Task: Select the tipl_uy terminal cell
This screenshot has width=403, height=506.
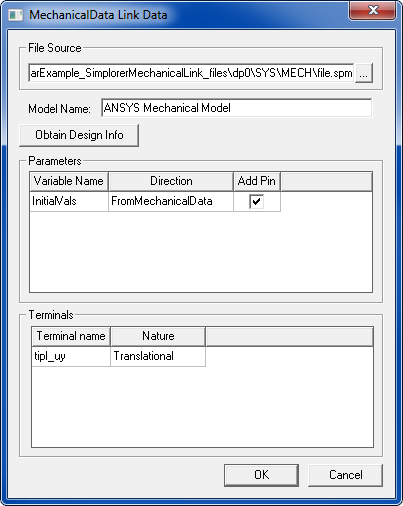Action: 71,356
